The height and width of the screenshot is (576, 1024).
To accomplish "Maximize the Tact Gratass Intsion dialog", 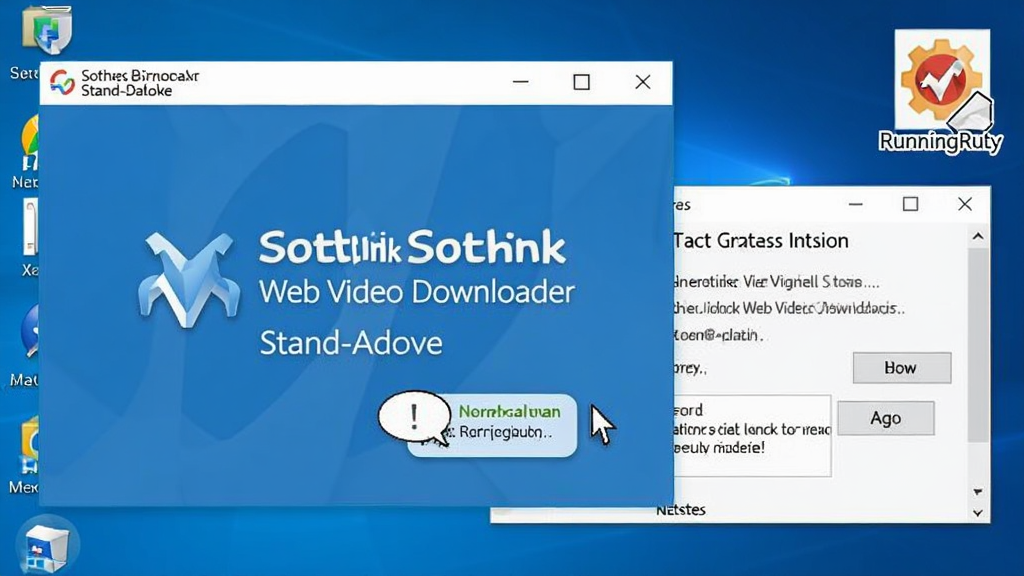I will (x=910, y=204).
